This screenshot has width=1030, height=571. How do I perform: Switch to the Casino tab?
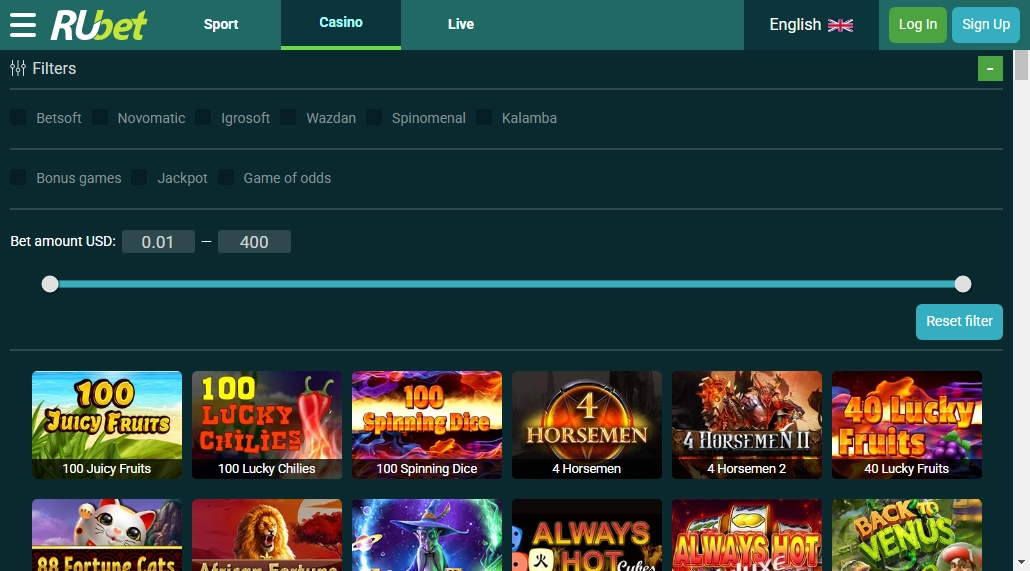pyautogui.click(x=341, y=24)
